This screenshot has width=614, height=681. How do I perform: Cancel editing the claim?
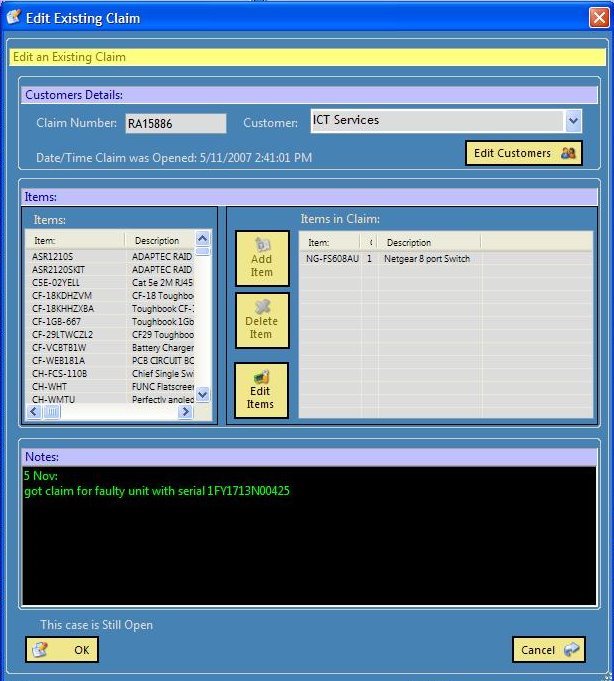[x=547, y=650]
